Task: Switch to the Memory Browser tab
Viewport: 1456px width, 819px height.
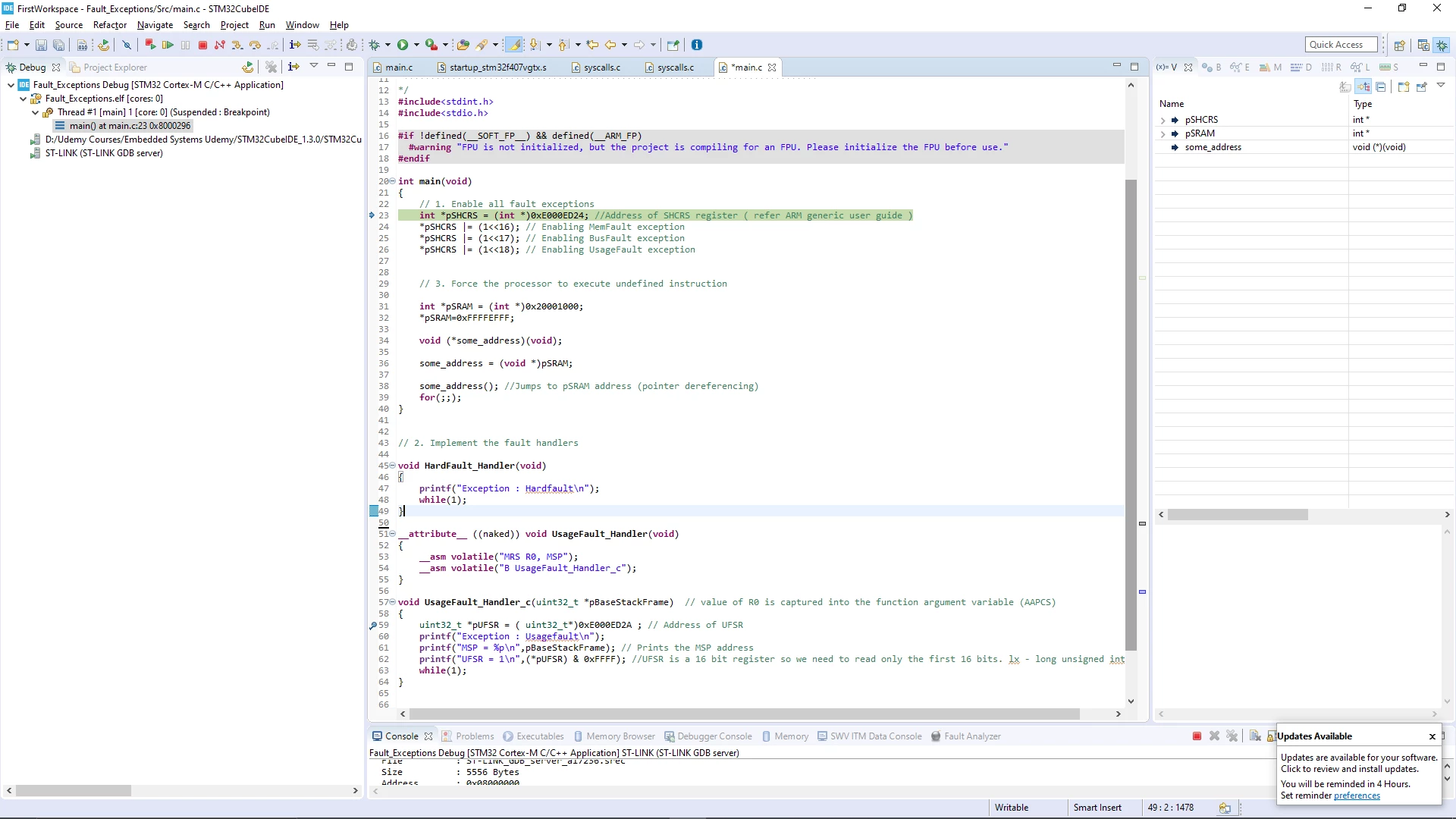Action: click(x=614, y=736)
